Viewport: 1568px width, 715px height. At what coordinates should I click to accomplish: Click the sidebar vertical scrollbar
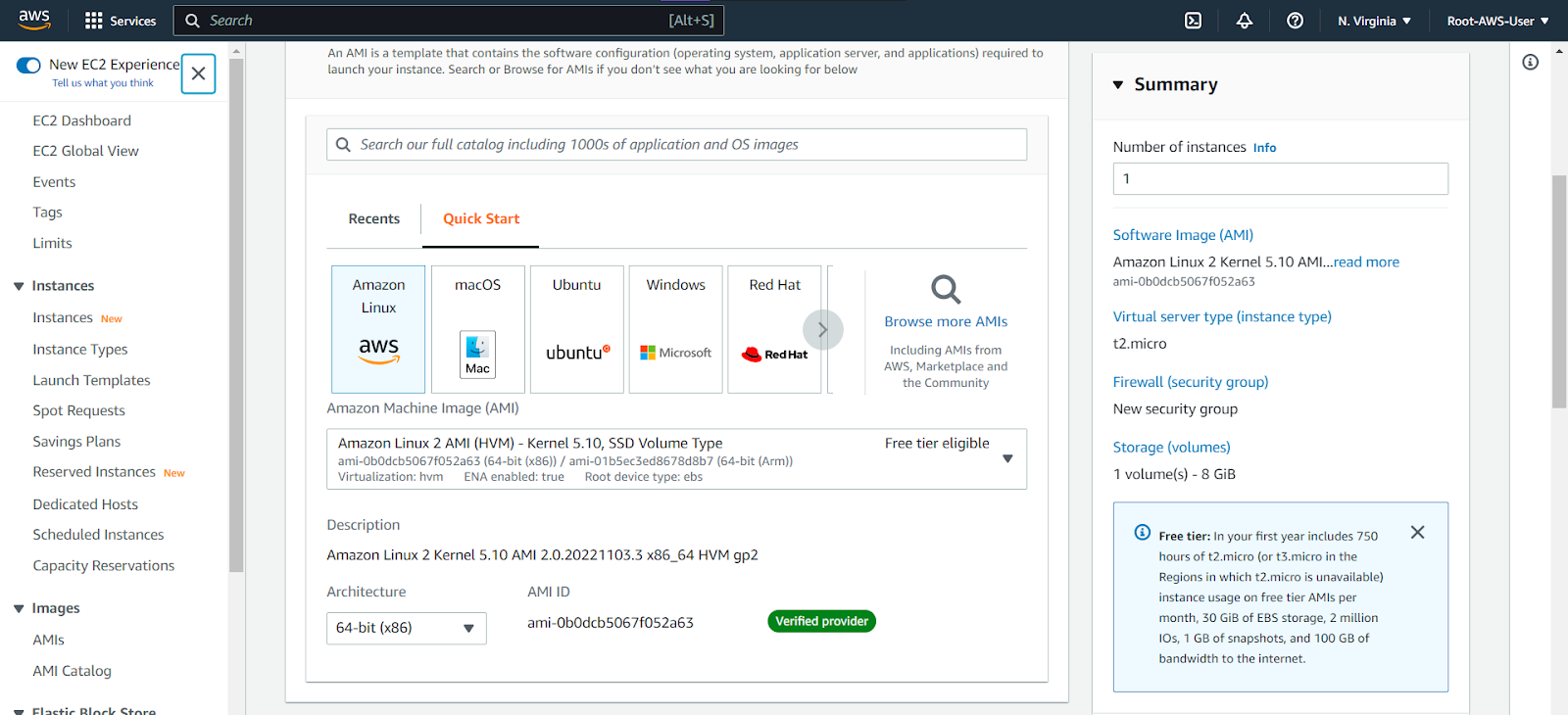click(x=236, y=313)
